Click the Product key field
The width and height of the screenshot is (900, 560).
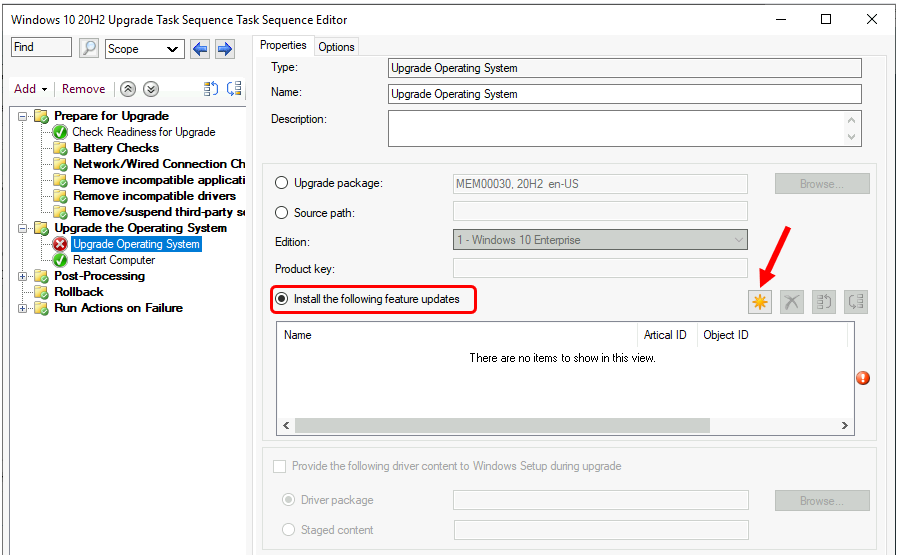coord(600,268)
